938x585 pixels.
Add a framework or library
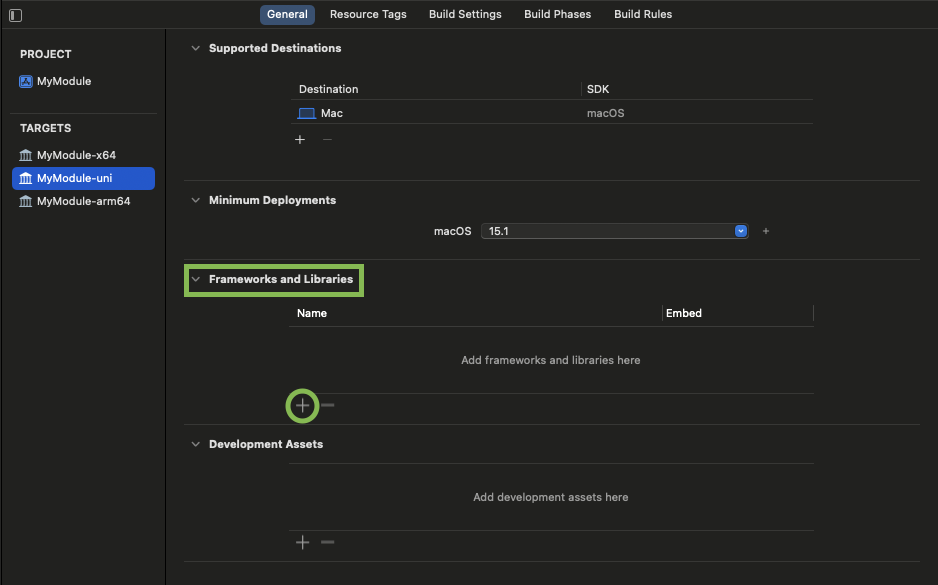(x=303, y=406)
